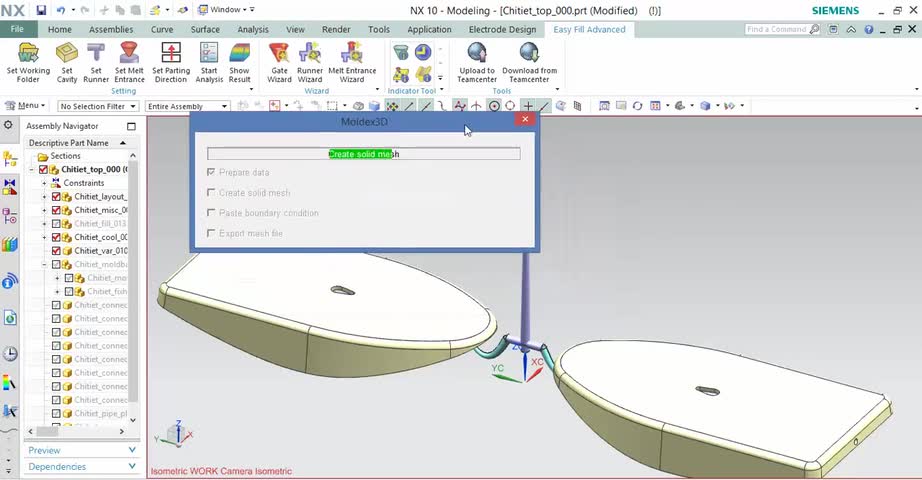Open Show Result tool
Image resolution: width=922 pixels, height=480 pixels.
coord(239,63)
